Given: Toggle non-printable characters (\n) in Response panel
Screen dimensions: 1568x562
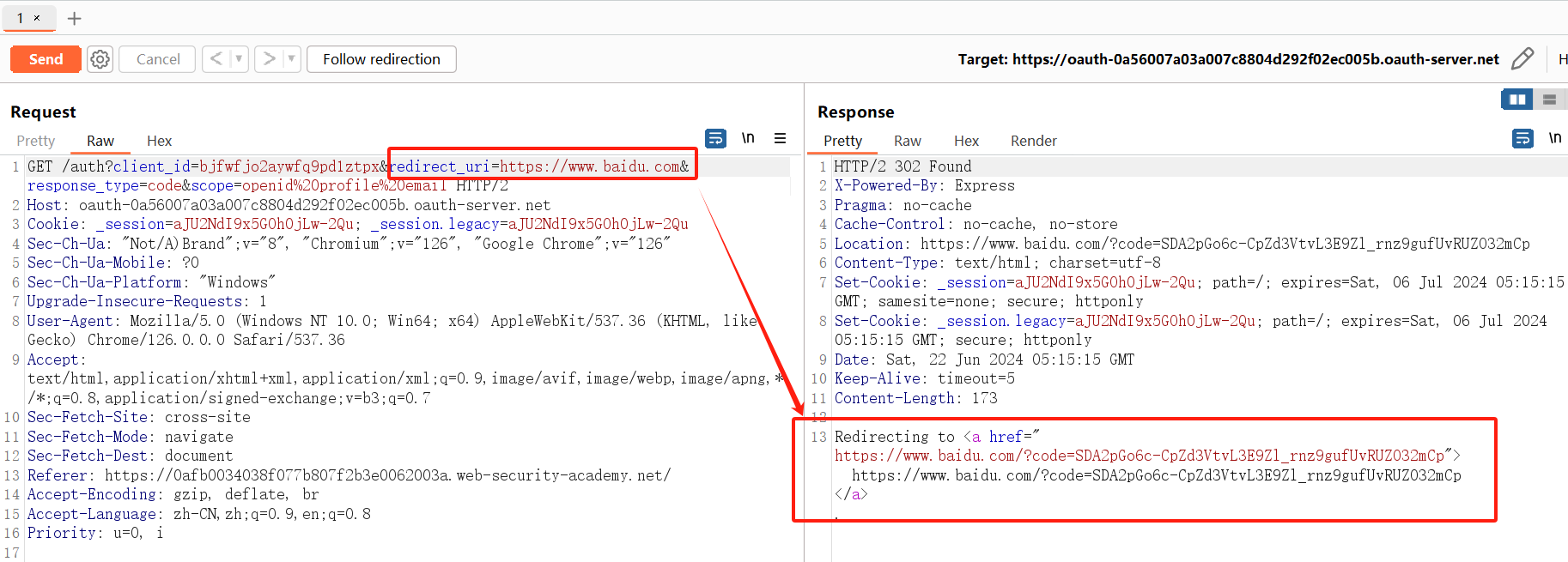Looking at the screenshot, I should [1555, 138].
